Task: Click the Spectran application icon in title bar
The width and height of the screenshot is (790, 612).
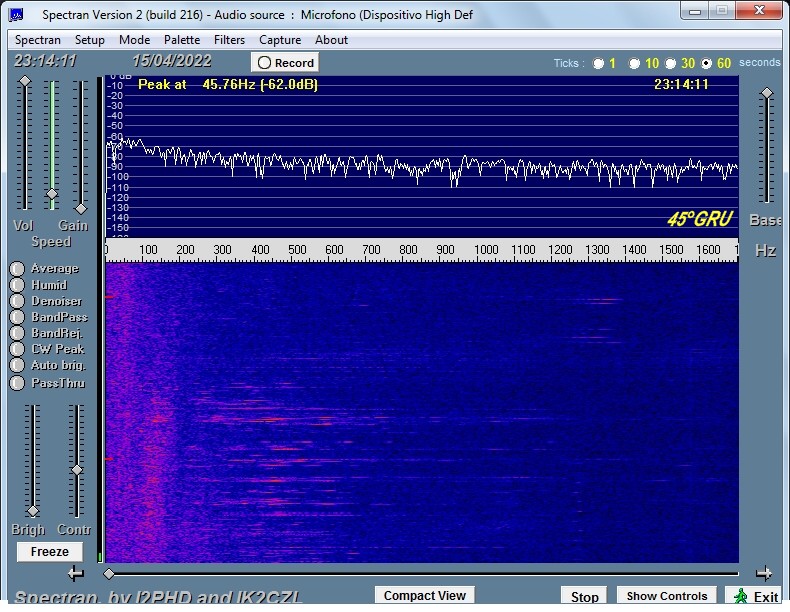Action: pyautogui.click(x=16, y=15)
